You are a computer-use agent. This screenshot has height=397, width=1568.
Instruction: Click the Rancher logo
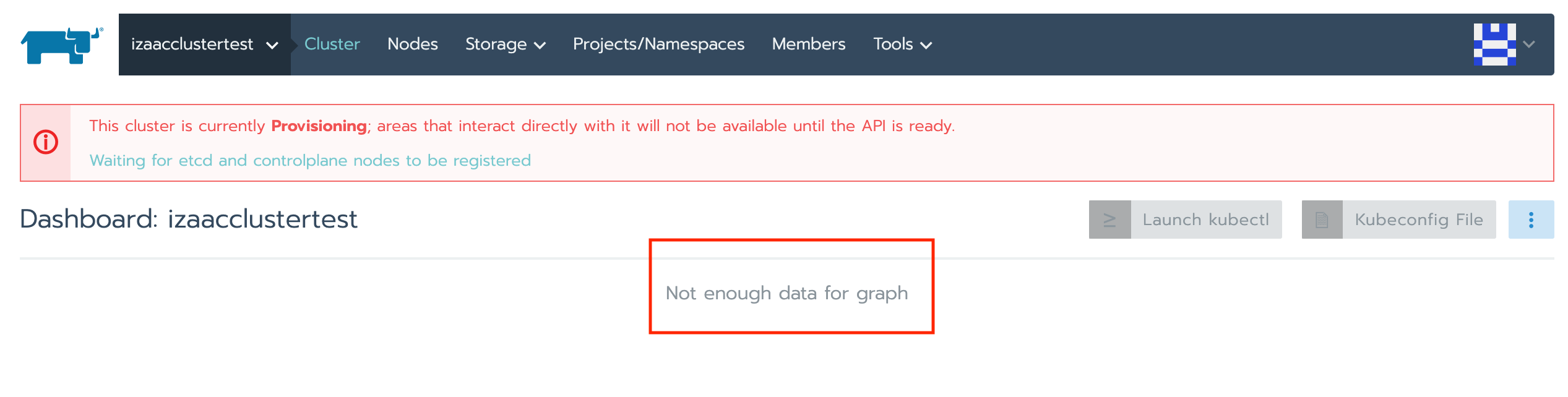60,45
